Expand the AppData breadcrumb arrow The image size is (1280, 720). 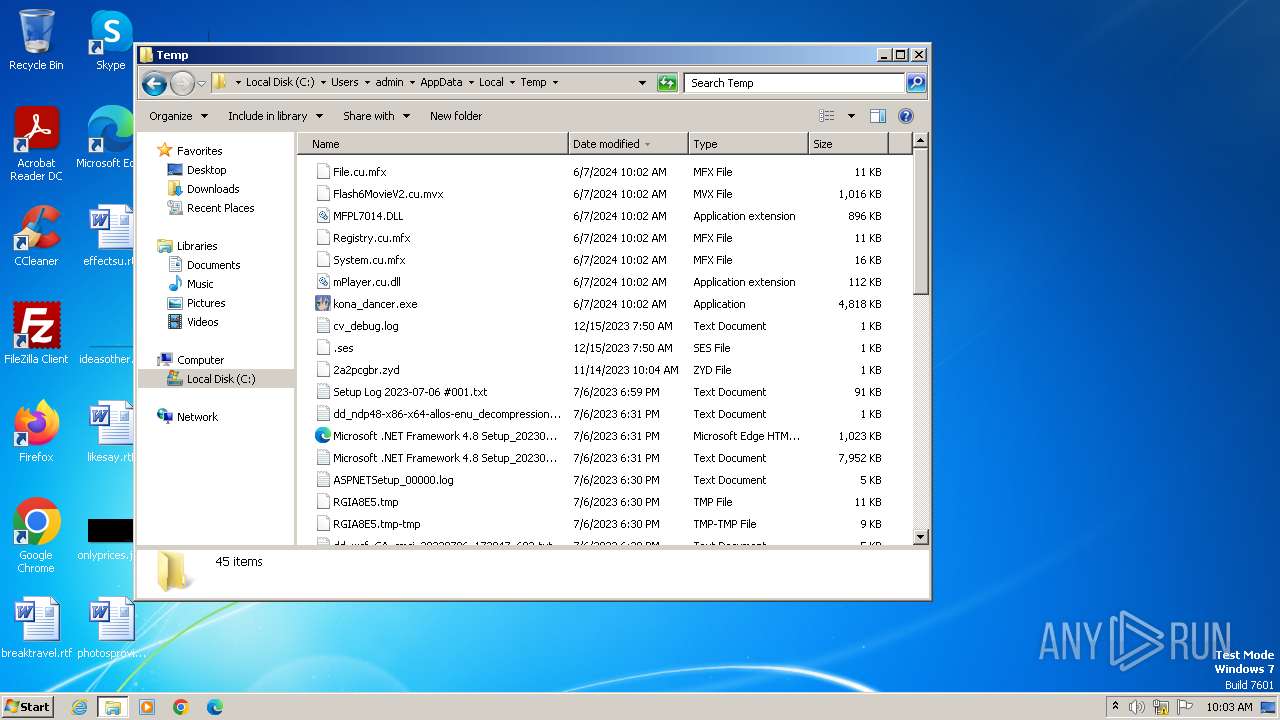coord(471,83)
